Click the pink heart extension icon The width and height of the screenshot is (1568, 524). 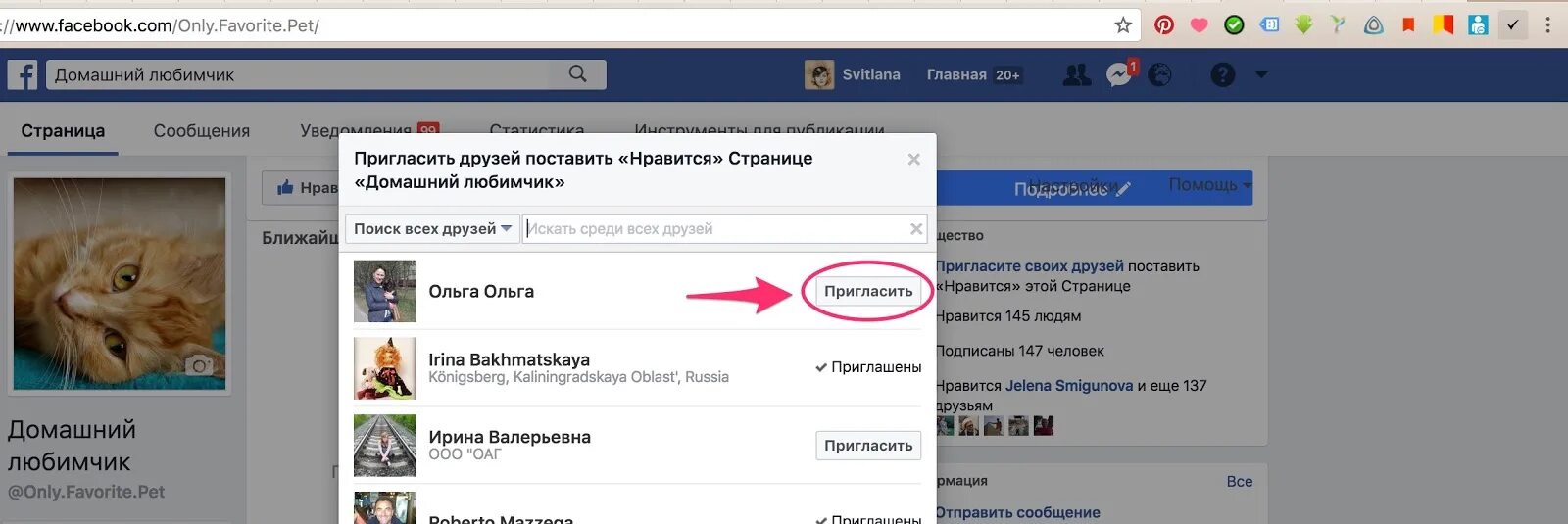(1199, 25)
